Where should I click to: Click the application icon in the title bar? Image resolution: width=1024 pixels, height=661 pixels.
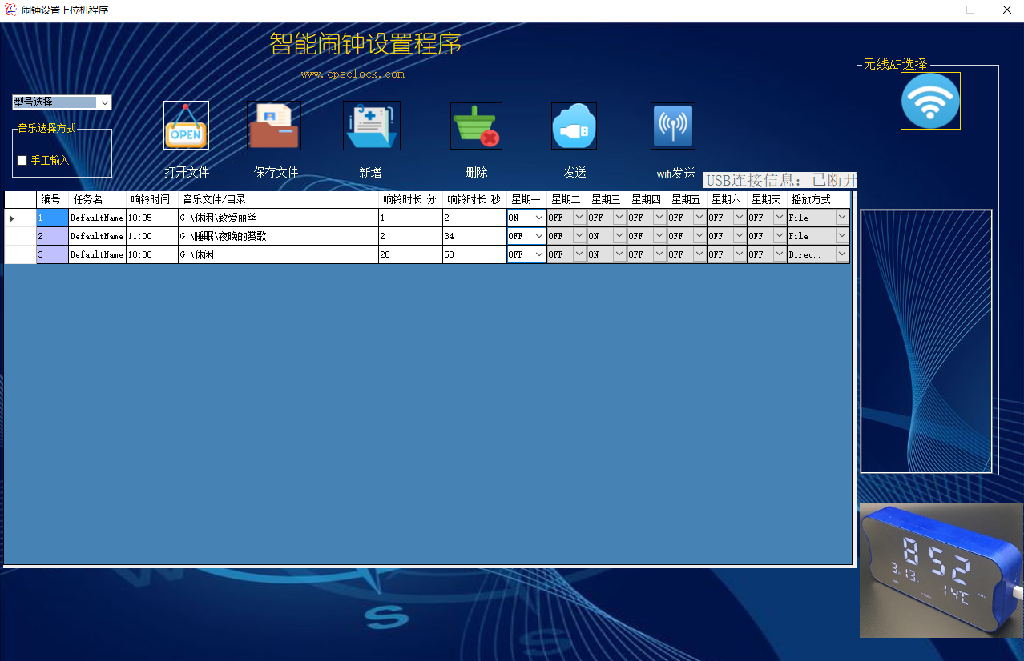click(x=10, y=9)
